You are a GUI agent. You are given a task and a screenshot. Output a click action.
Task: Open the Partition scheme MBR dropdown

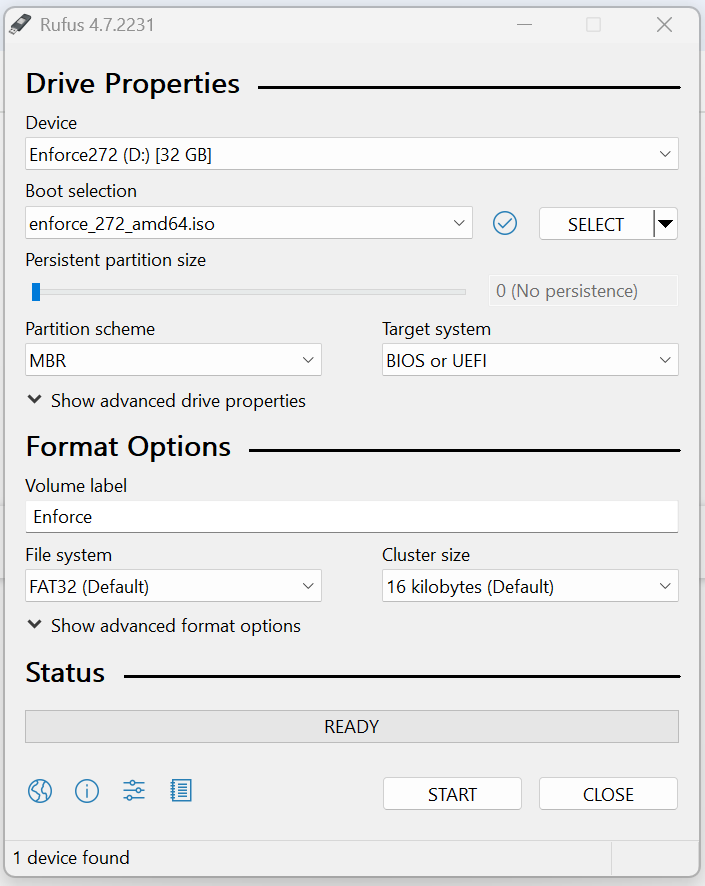click(x=173, y=360)
